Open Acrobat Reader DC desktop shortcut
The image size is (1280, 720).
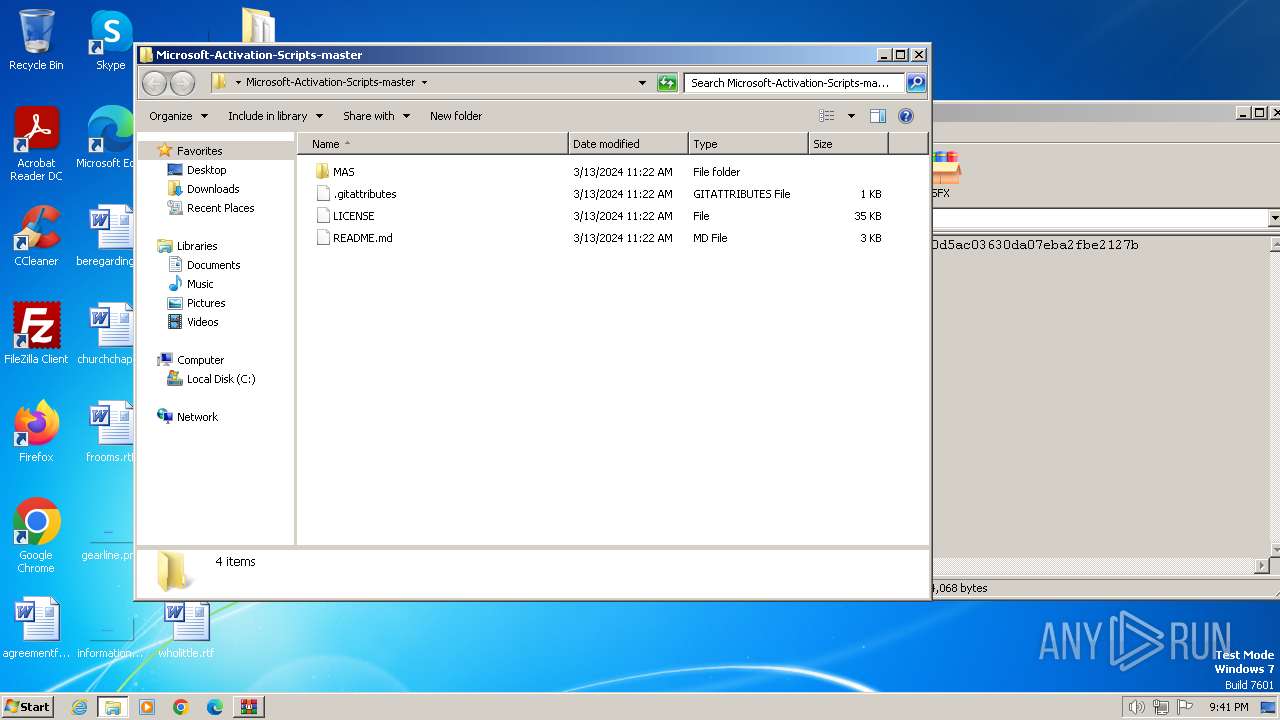point(36,144)
